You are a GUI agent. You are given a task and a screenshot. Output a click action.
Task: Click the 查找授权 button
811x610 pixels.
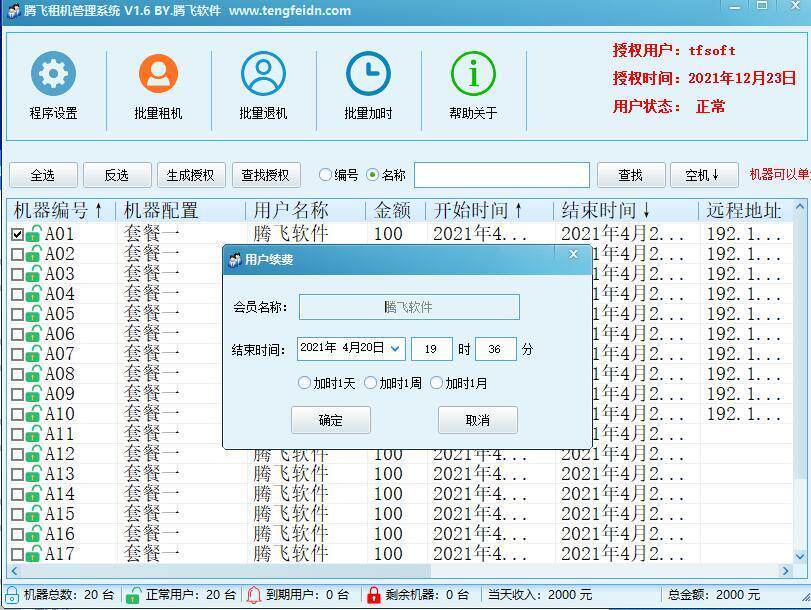coord(266,175)
